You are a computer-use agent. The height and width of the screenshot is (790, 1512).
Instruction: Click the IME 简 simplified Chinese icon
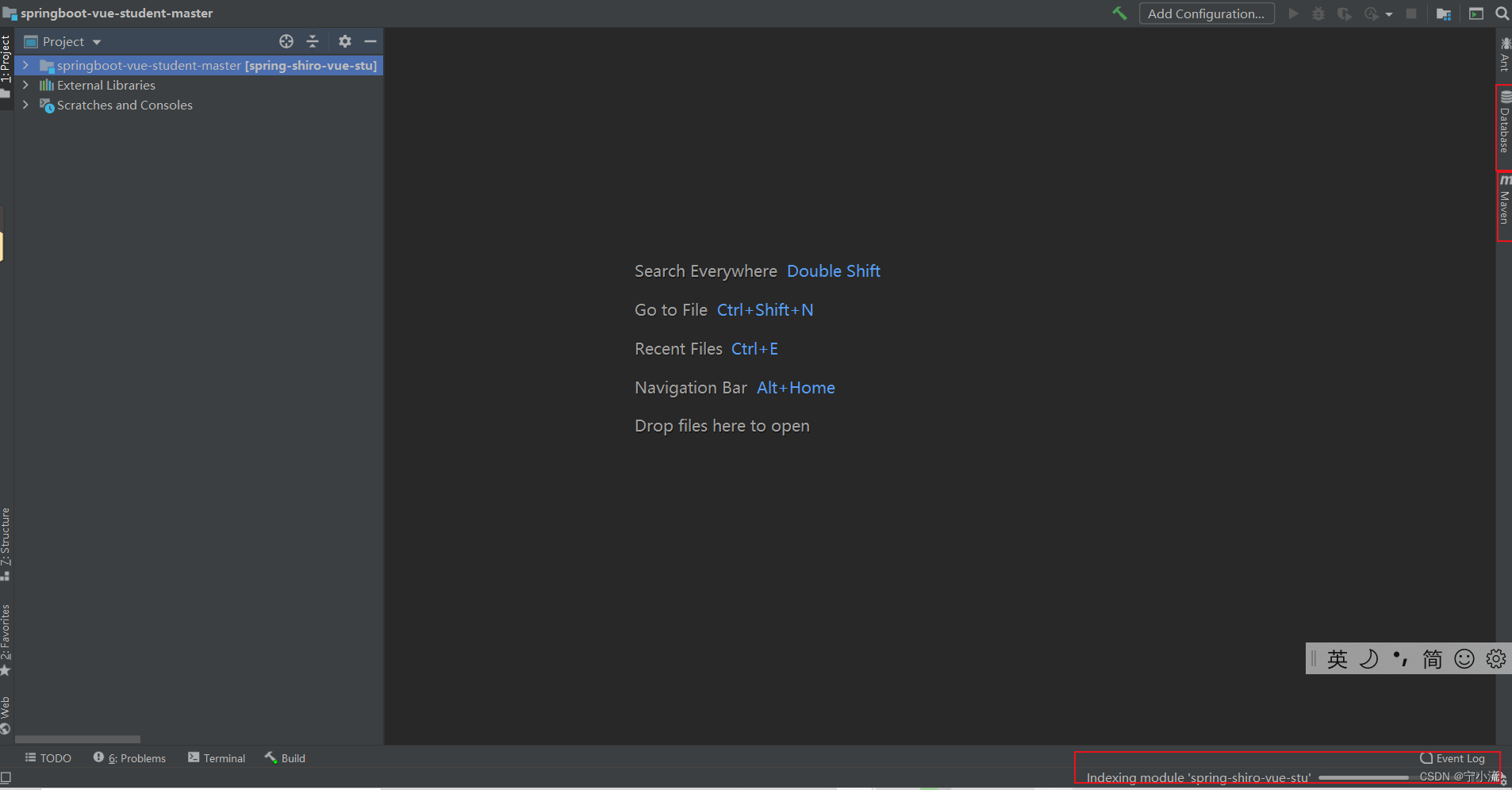click(x=1432, y=659)
